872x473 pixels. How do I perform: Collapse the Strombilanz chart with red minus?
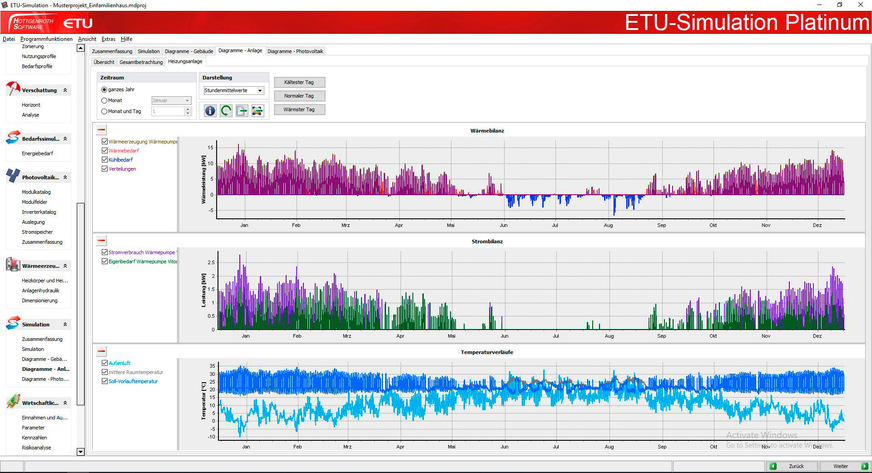101,241
